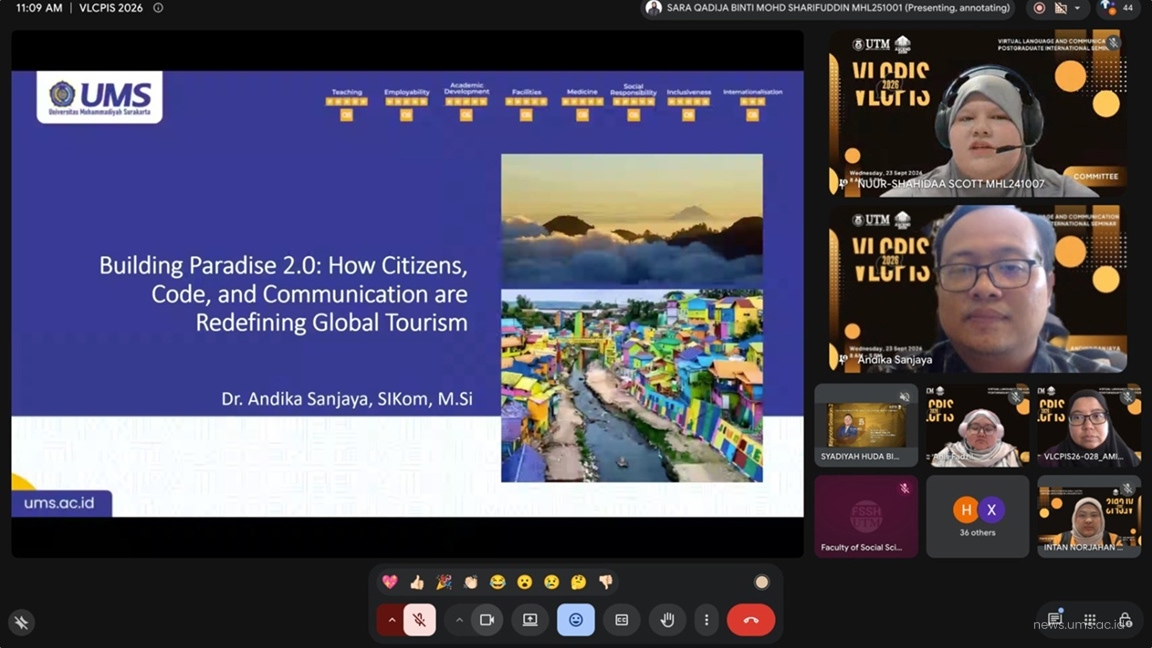
Task: Click the mountain clouds photo on slide
Action: pos(632,220)
